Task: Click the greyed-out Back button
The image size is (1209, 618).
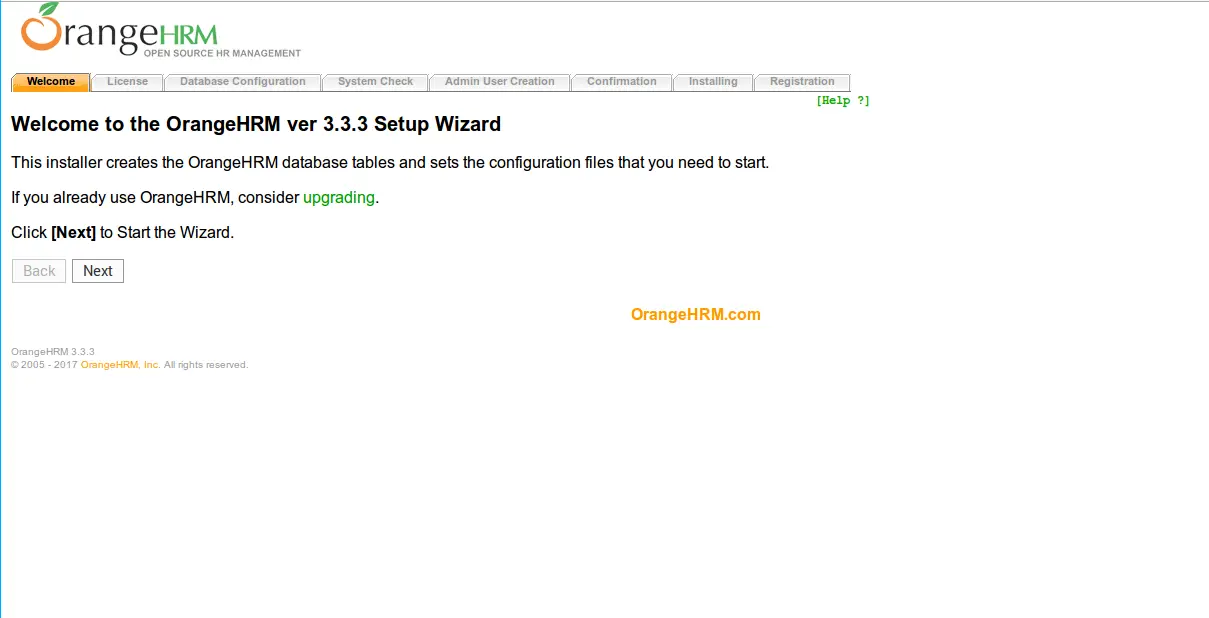Action: point(39,271)
